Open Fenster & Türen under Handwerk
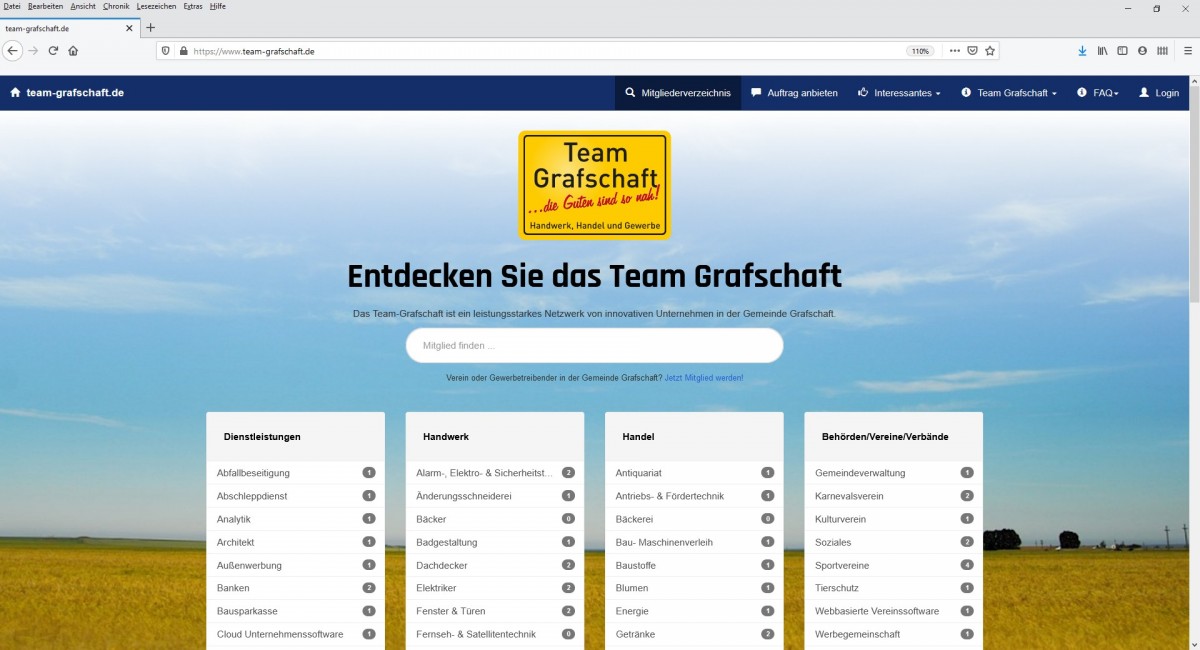The image size is (1200, 650). pos(495,611)
